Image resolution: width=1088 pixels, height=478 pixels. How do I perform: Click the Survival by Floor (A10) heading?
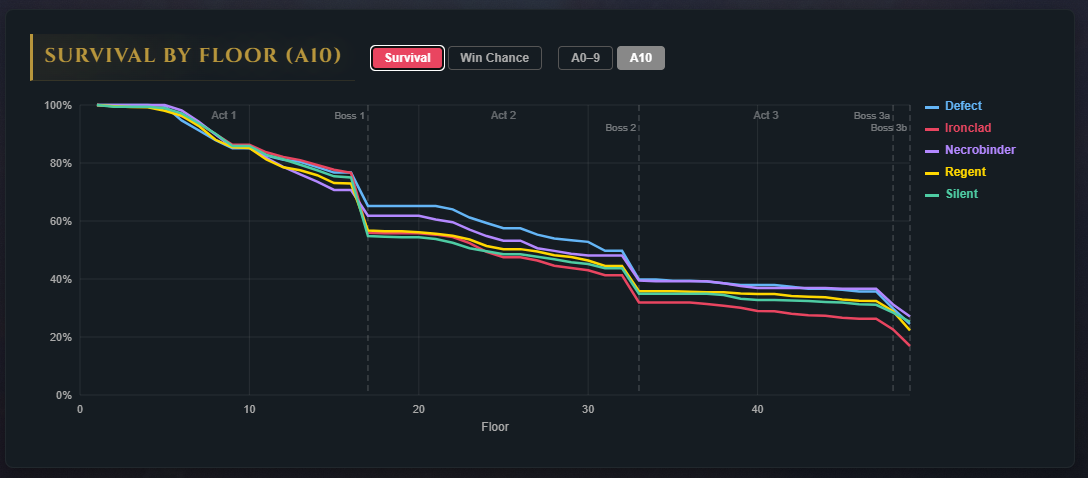[193, 56]
